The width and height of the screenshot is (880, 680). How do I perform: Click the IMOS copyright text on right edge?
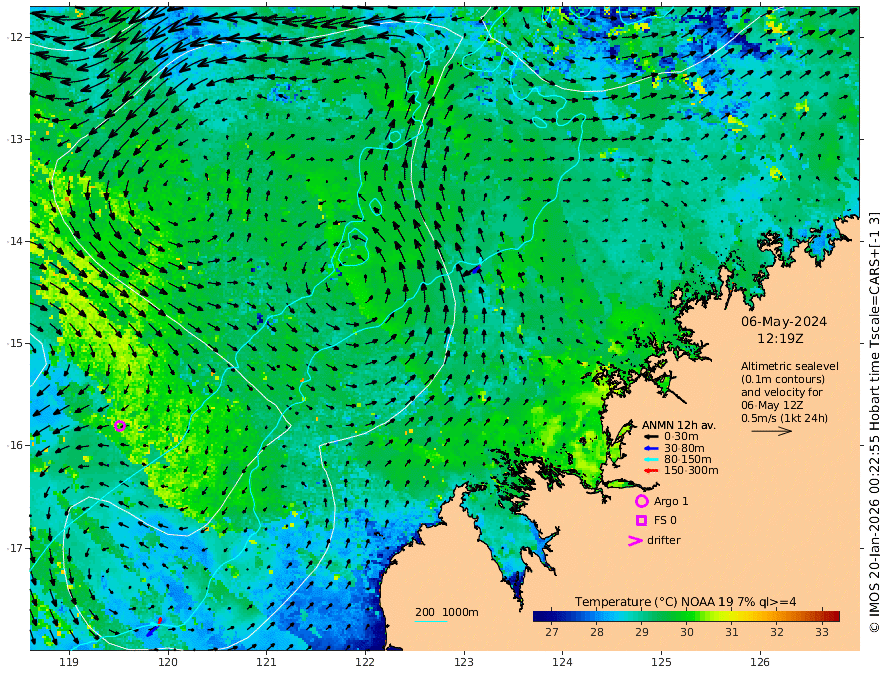click(x=873, y=420)
